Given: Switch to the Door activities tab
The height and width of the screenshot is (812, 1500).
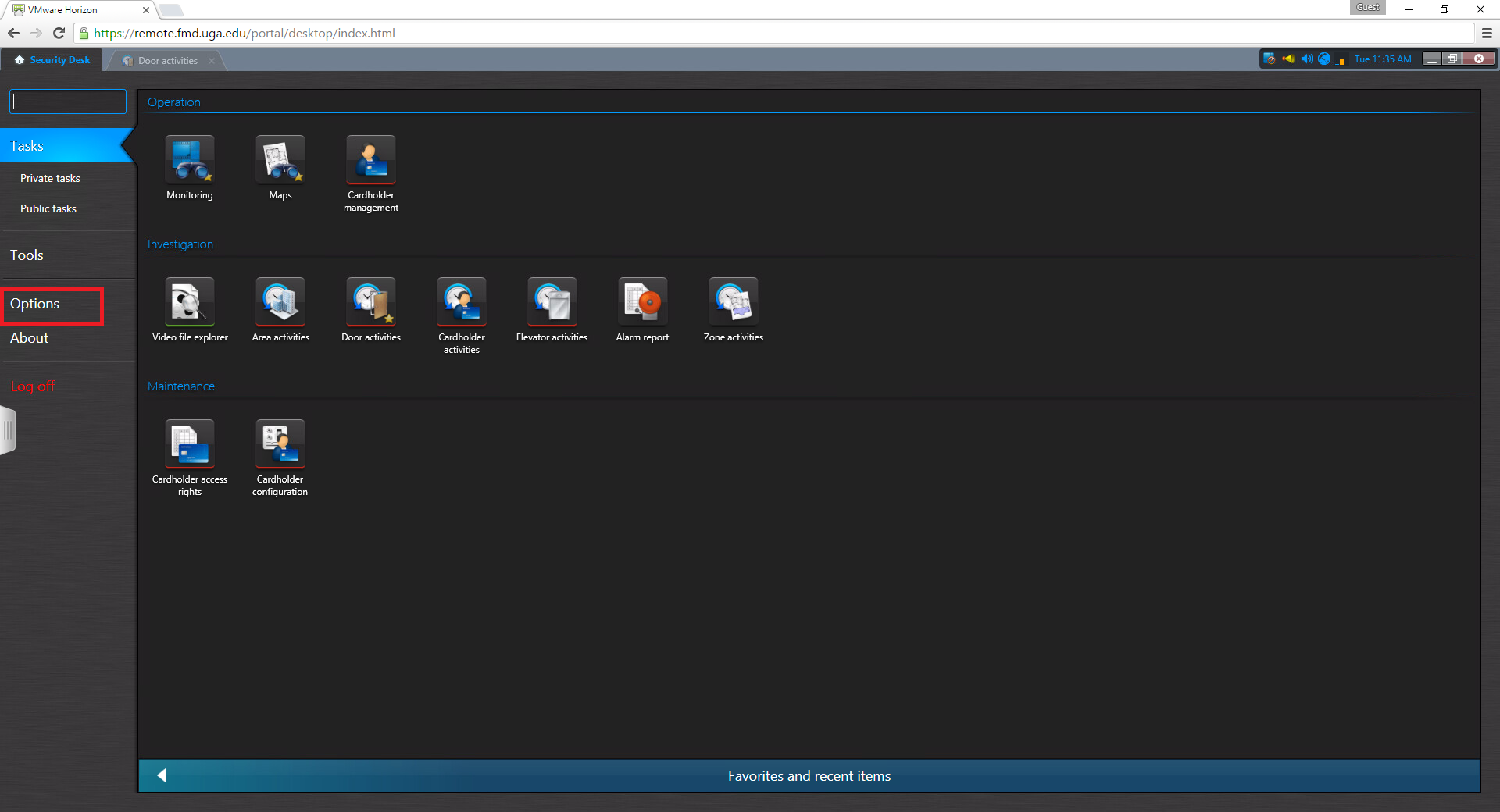Looking at the screenshot, I should point(167,61).
